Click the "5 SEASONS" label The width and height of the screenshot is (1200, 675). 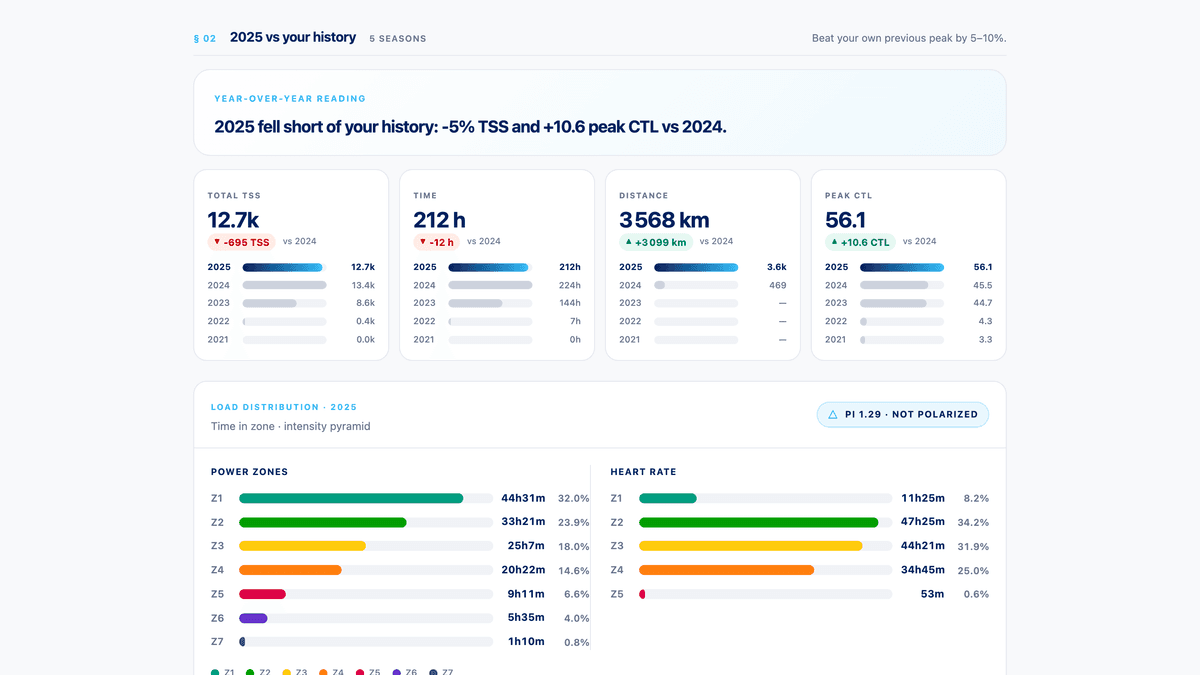click(398, 39)
